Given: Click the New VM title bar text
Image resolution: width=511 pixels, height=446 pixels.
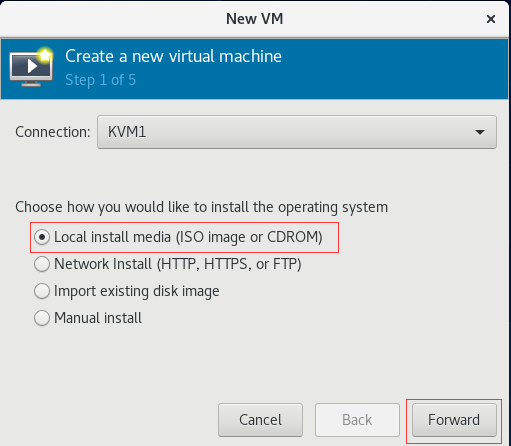Looking at the screenshot, I should tap(255, 19).
